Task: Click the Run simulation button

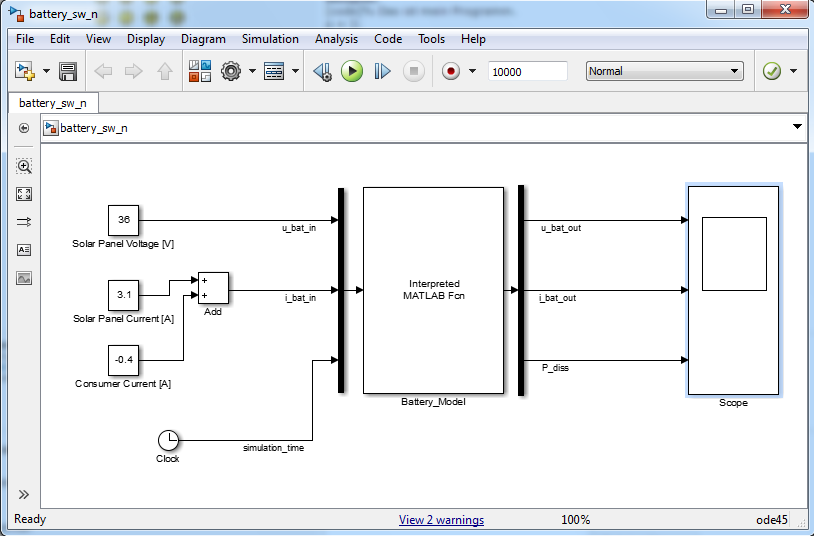Action: click(x=351, y=71)
